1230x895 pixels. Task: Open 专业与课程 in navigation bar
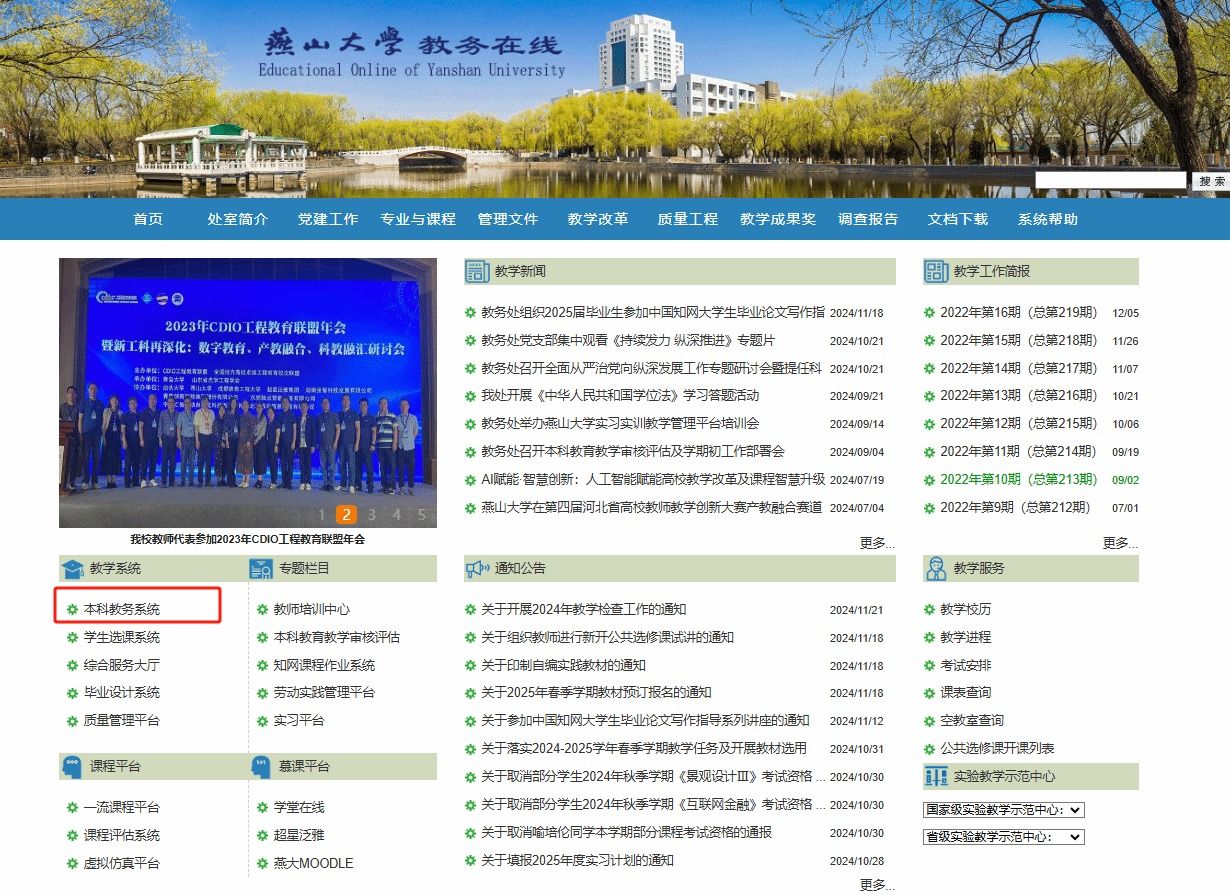417,219
